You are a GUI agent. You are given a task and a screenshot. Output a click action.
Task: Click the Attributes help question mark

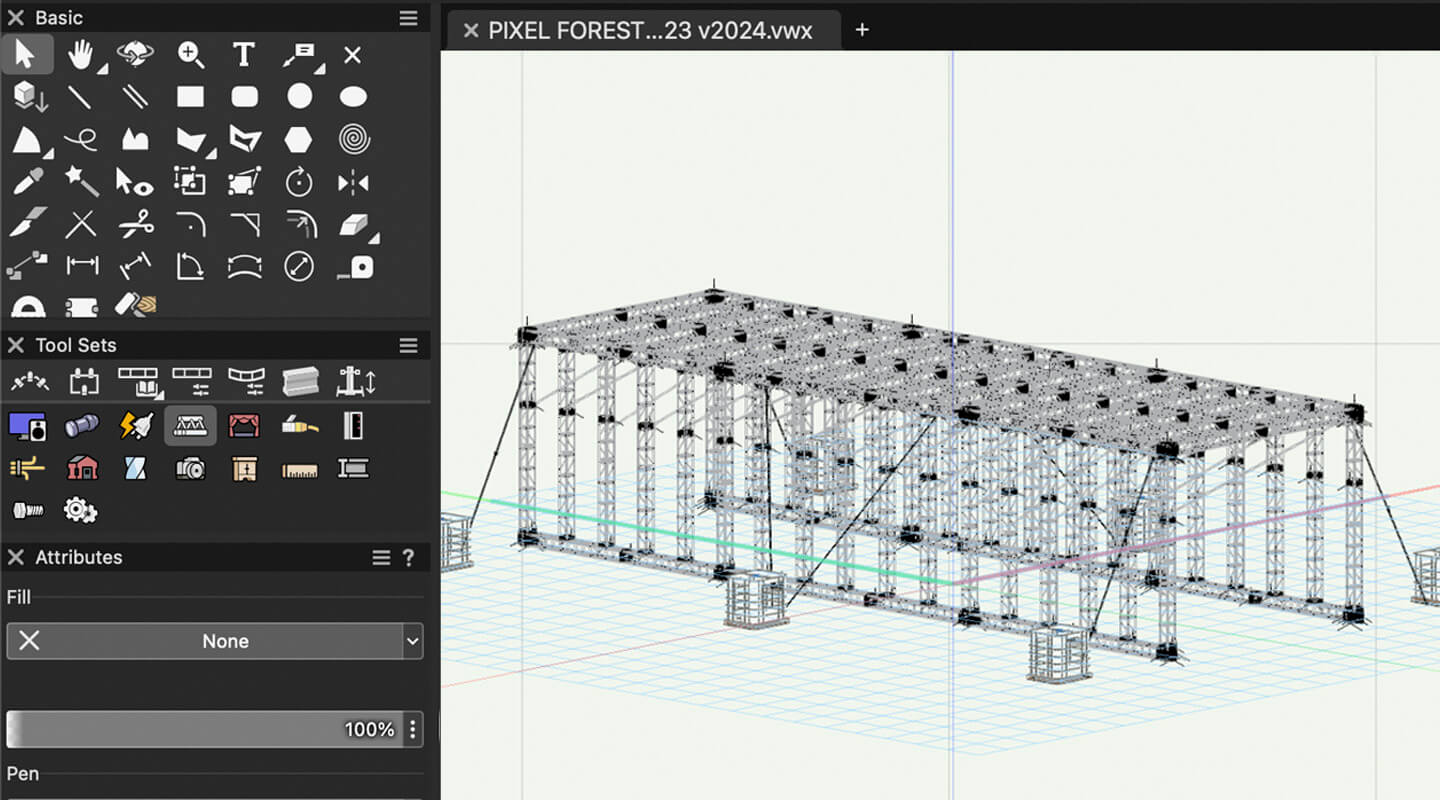click(x=408, y=558)
